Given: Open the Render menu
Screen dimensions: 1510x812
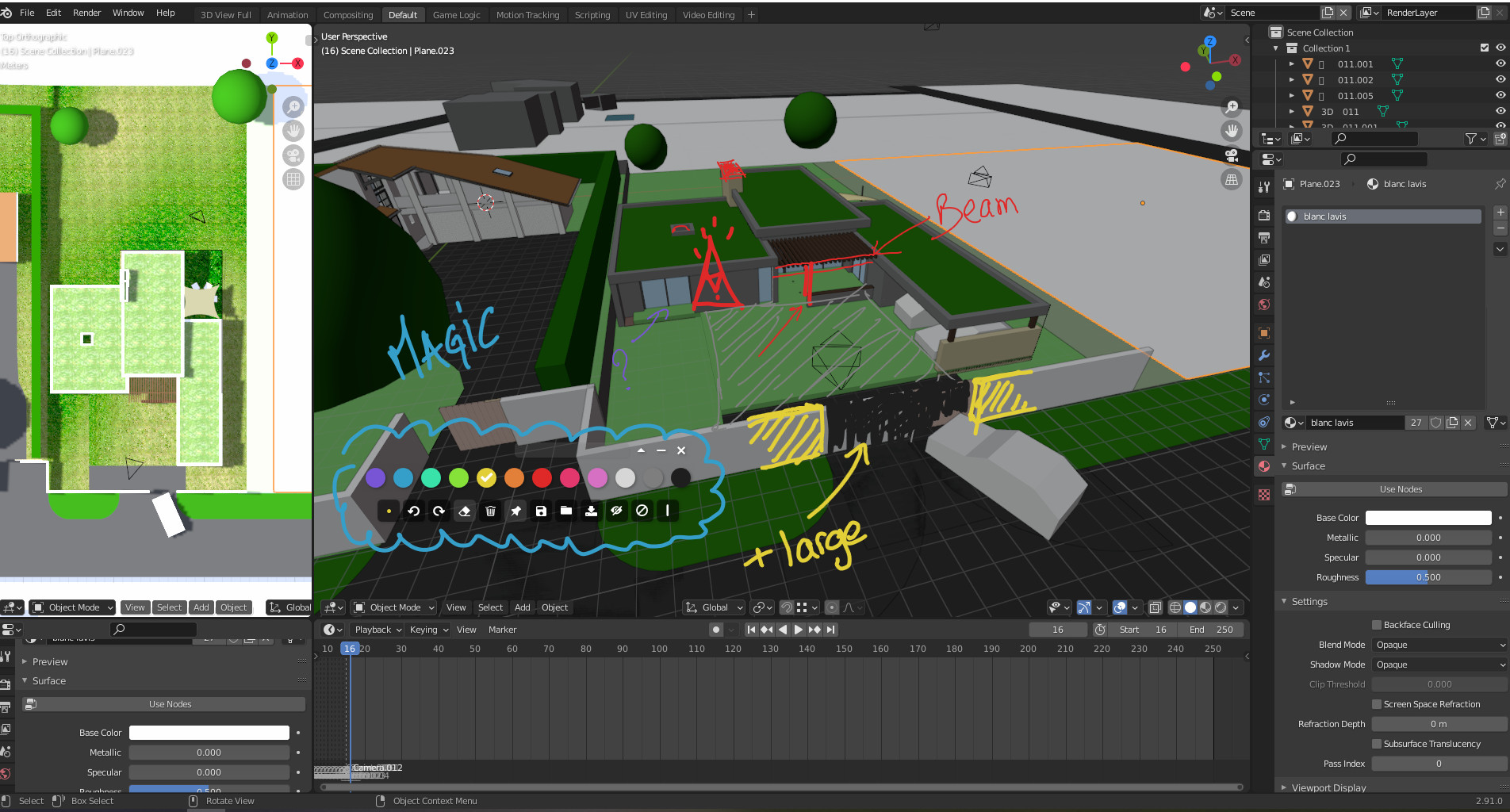Looking at the screenshot, I should click(x=86, y=13).
